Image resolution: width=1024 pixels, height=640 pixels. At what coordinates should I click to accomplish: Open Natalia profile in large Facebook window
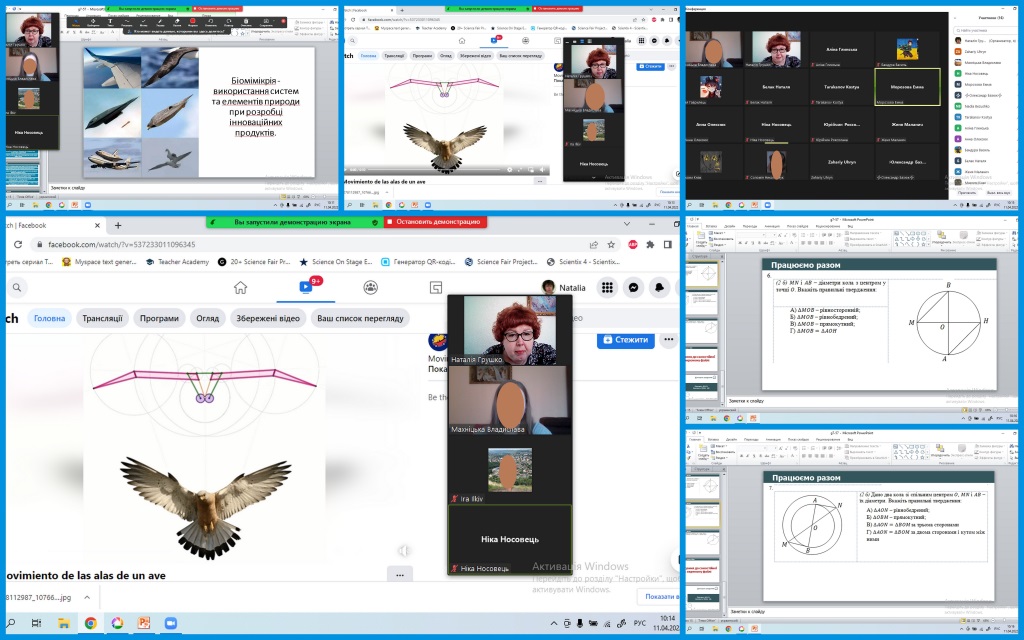pos(564,287)
